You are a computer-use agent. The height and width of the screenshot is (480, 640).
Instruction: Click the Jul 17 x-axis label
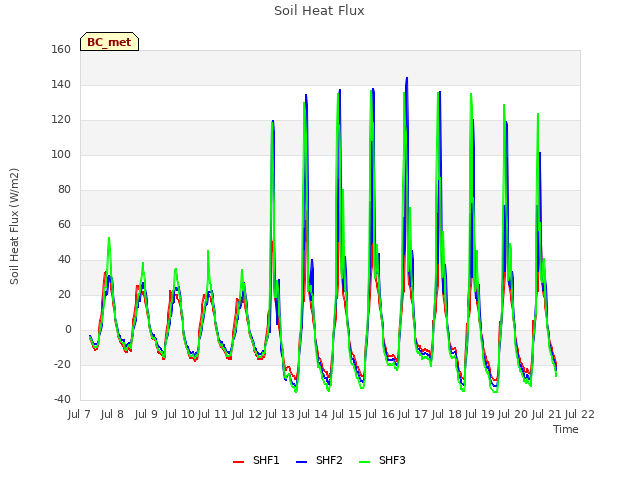[x=413, y=414]
